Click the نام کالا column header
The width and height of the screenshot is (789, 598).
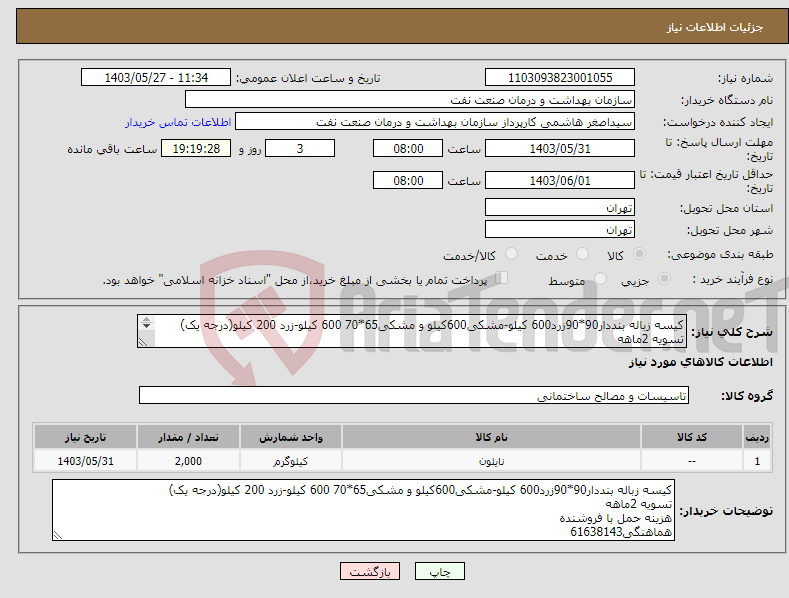[x=491, y=437]
